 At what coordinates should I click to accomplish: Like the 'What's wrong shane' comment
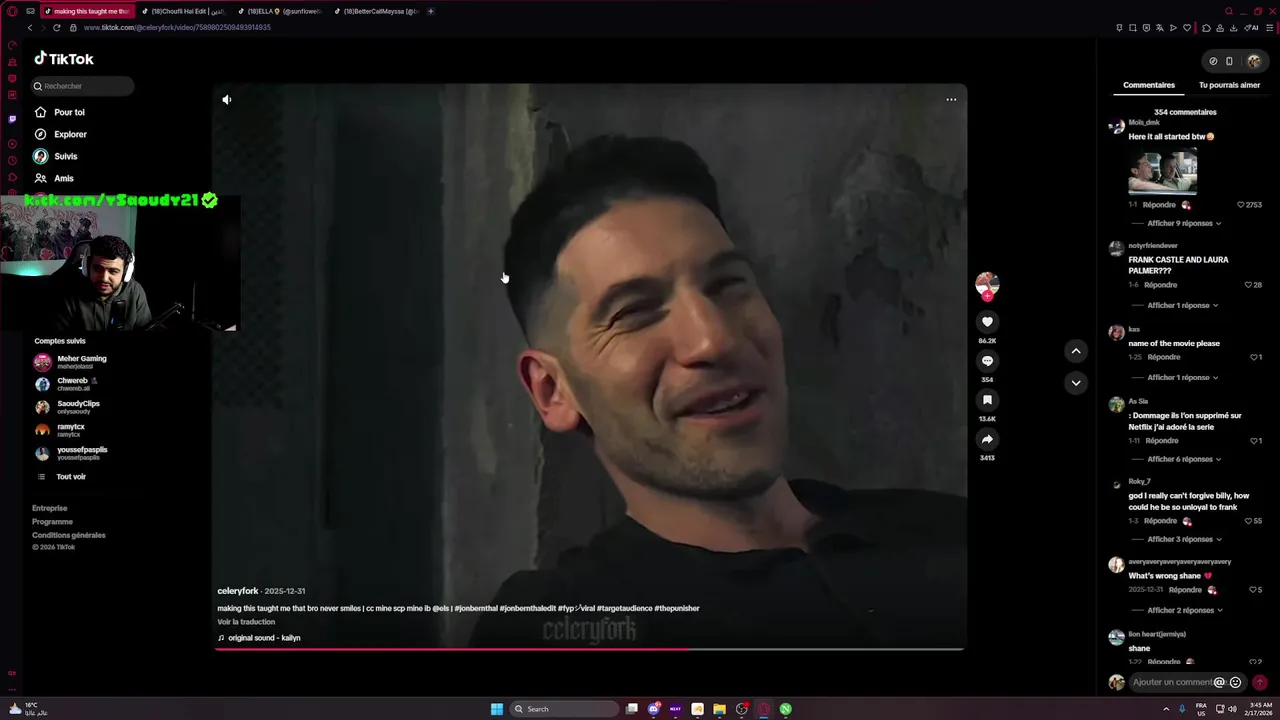tap(1254, 590)
